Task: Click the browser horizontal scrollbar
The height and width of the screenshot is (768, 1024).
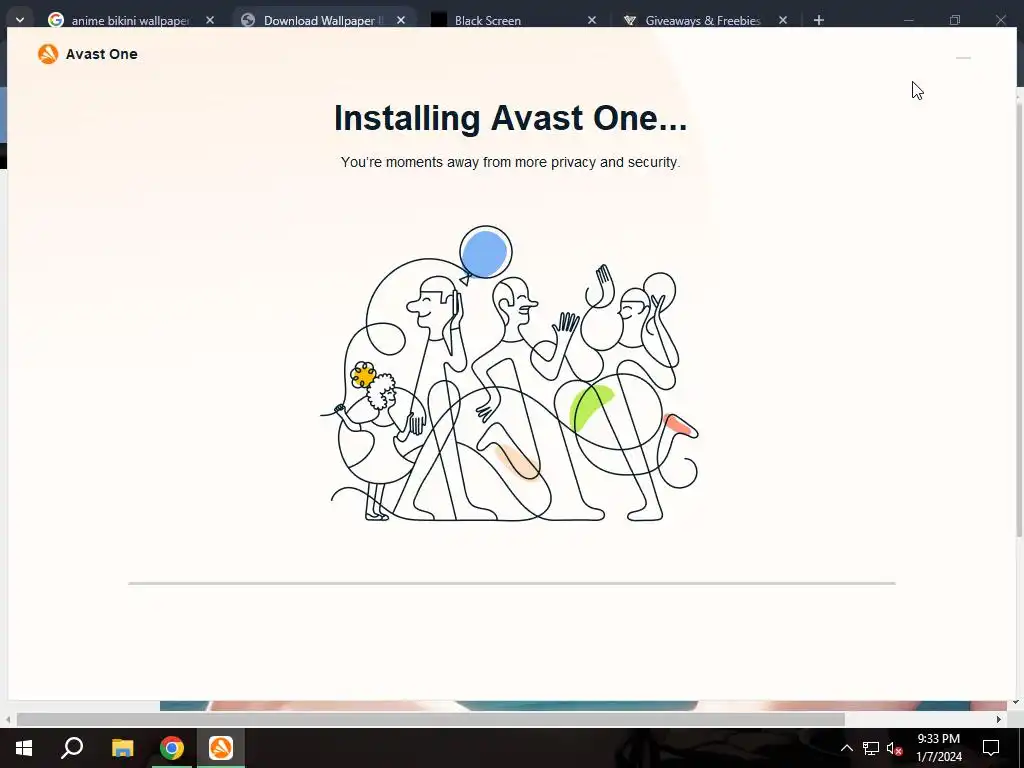Action: point(430,720)
